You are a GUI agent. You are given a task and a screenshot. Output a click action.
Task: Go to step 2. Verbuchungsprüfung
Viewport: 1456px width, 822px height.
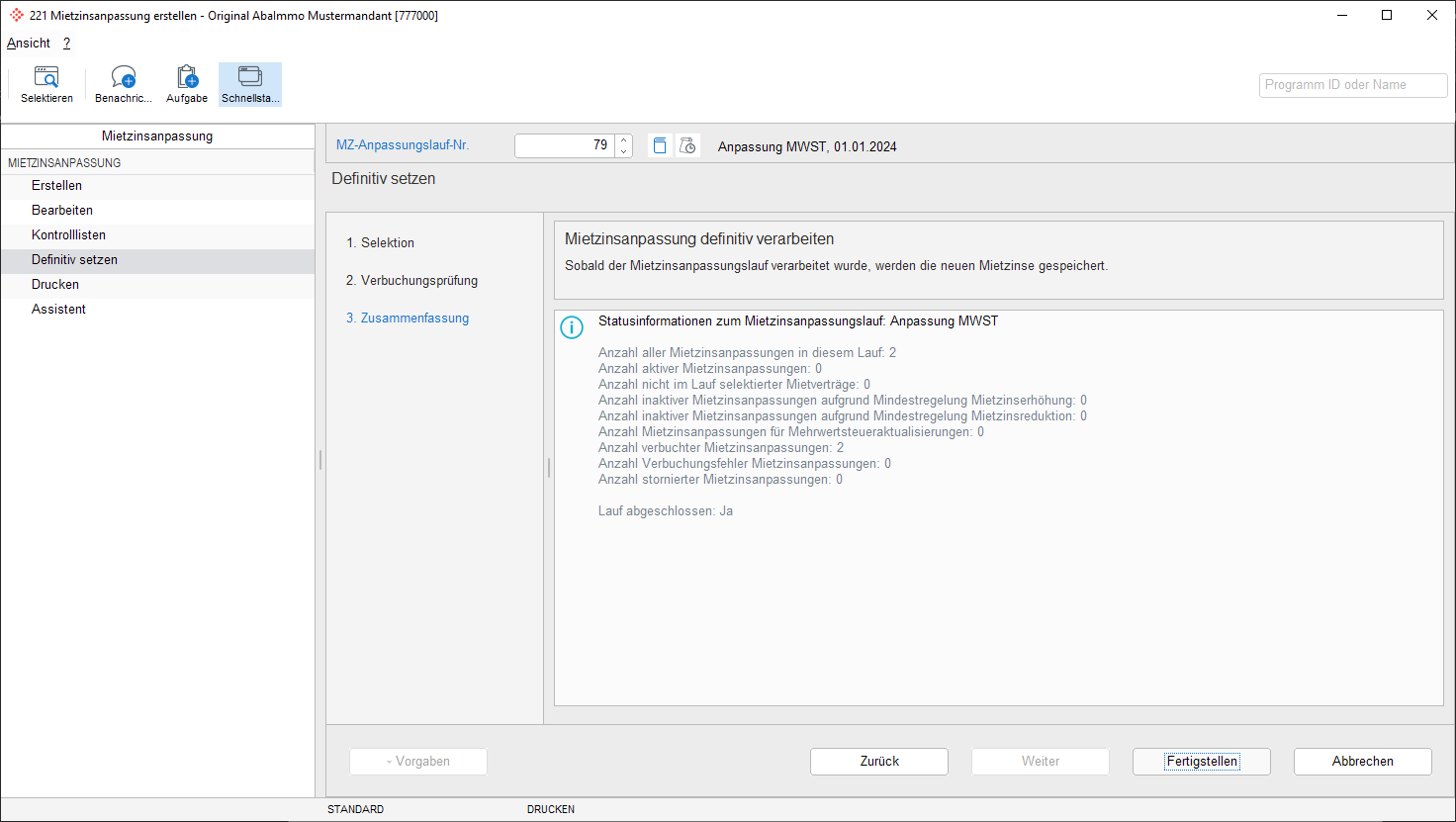tap(411, 281)
